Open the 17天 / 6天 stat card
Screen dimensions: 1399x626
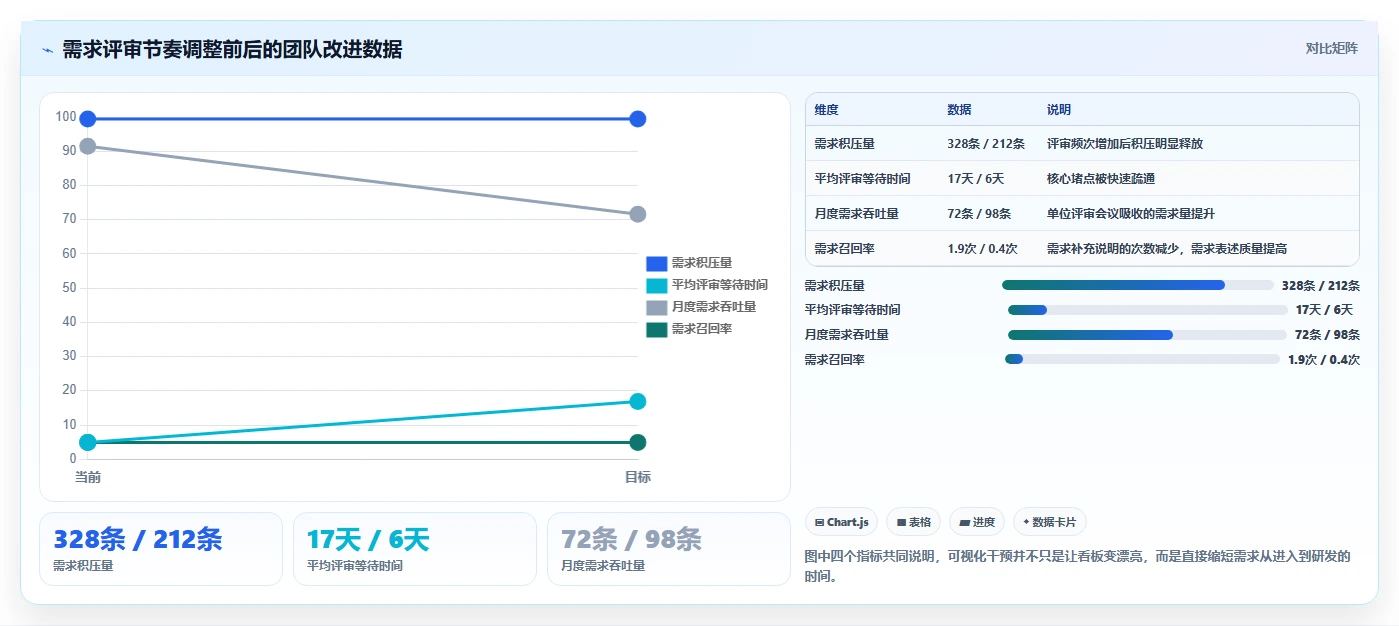tap(415, 549)
